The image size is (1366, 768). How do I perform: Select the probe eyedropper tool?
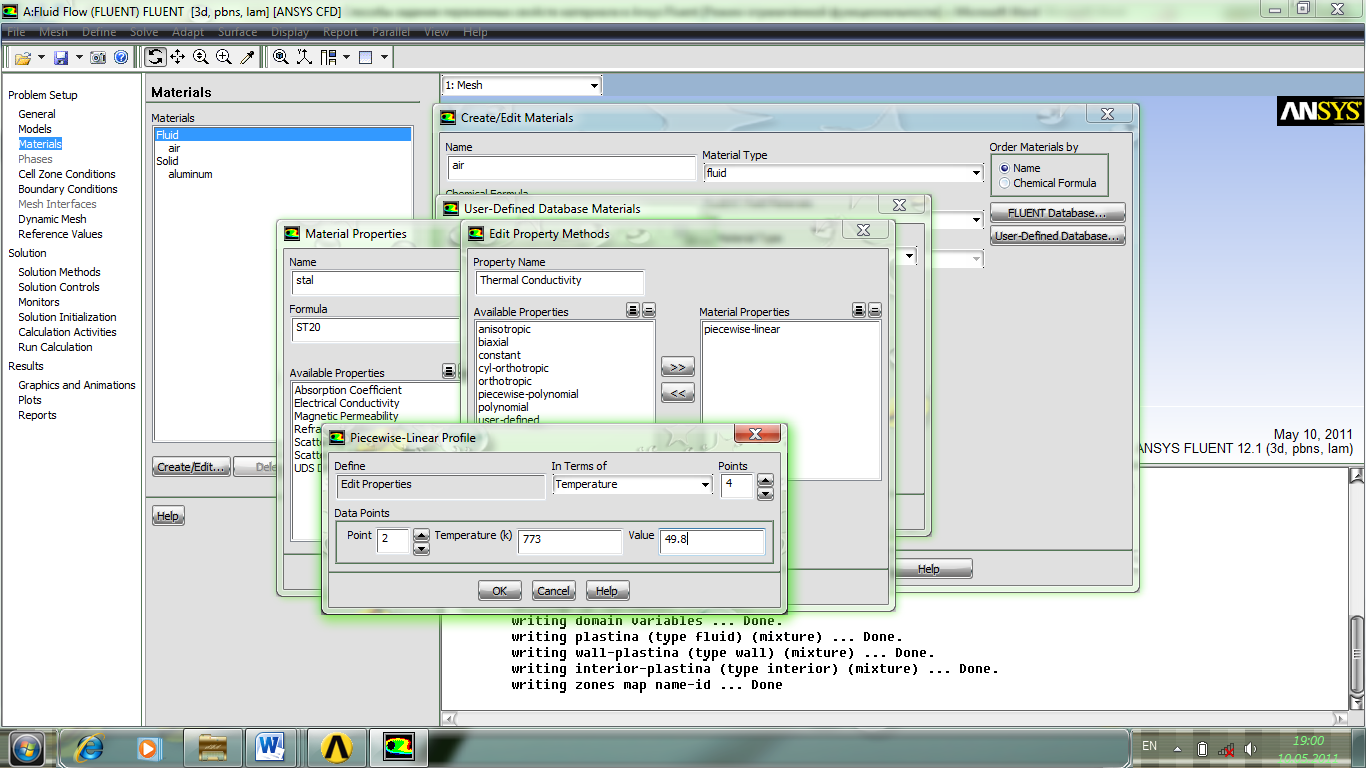click(x=247, y=57)
